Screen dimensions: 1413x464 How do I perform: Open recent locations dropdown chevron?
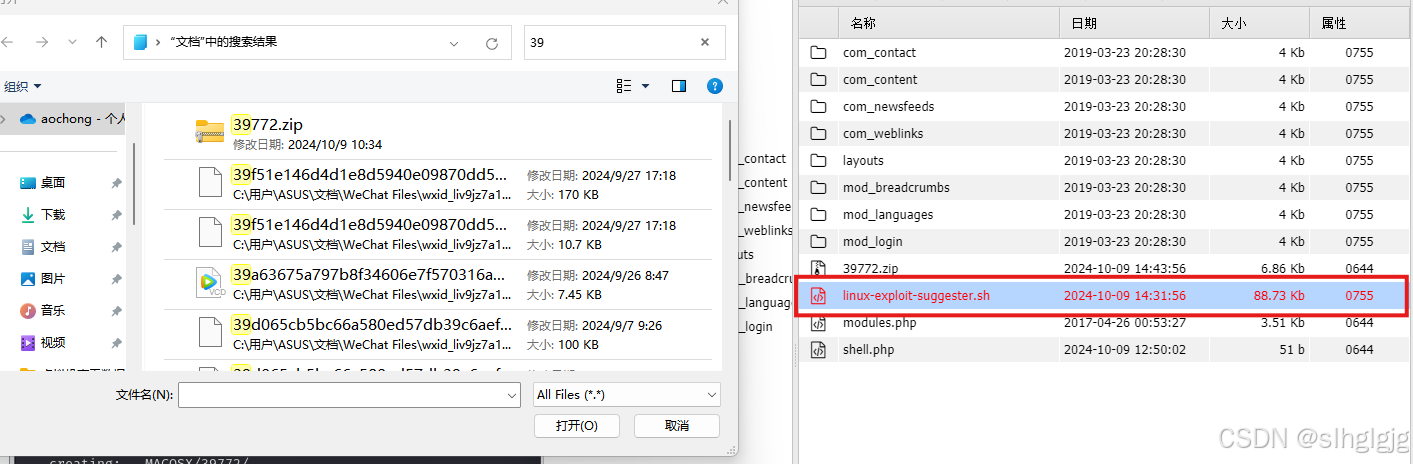coord(72,43)
